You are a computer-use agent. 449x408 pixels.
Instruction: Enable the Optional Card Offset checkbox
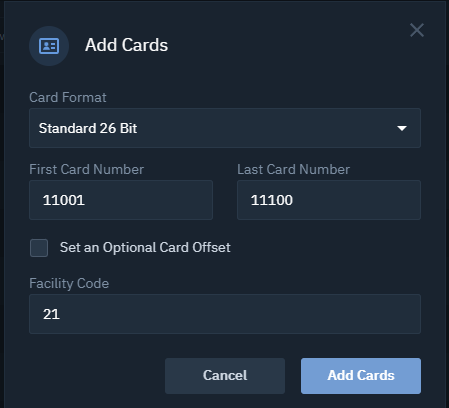click(x=39, y=248)
